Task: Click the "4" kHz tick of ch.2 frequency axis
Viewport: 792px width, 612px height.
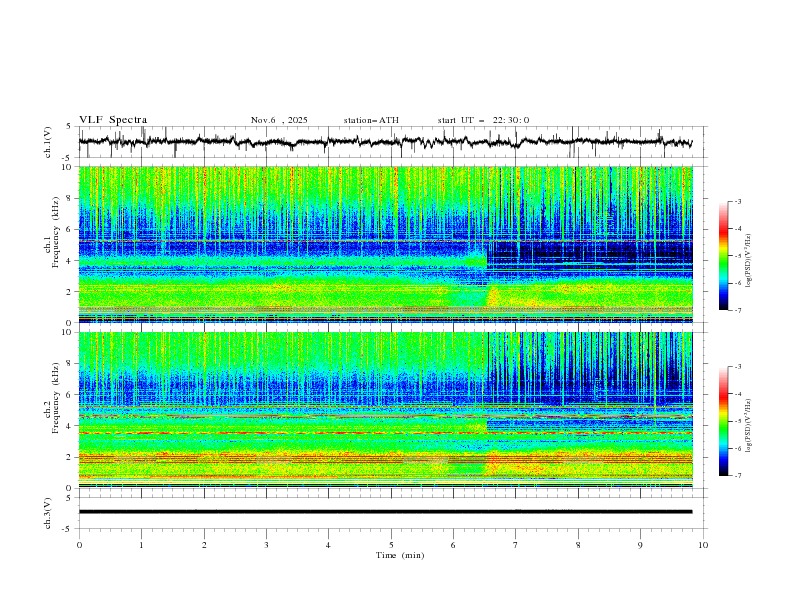Action: 70,426
